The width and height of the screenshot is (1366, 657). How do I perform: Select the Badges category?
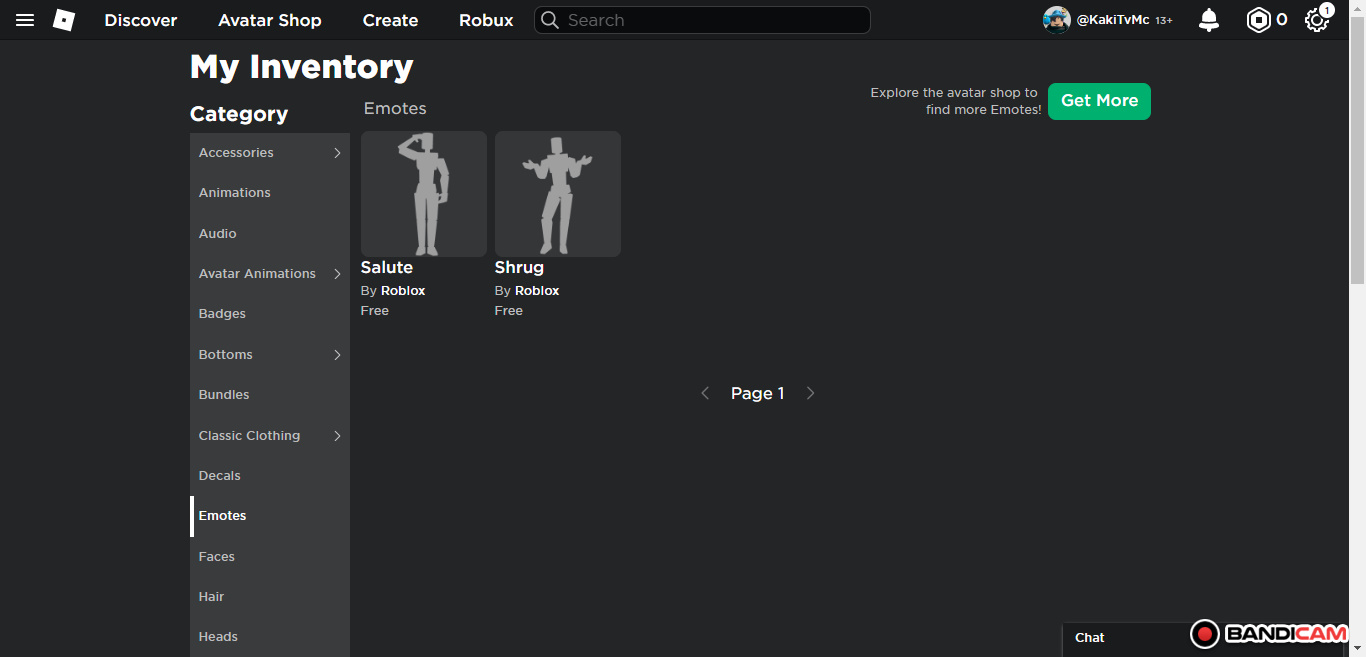point(222,314)
